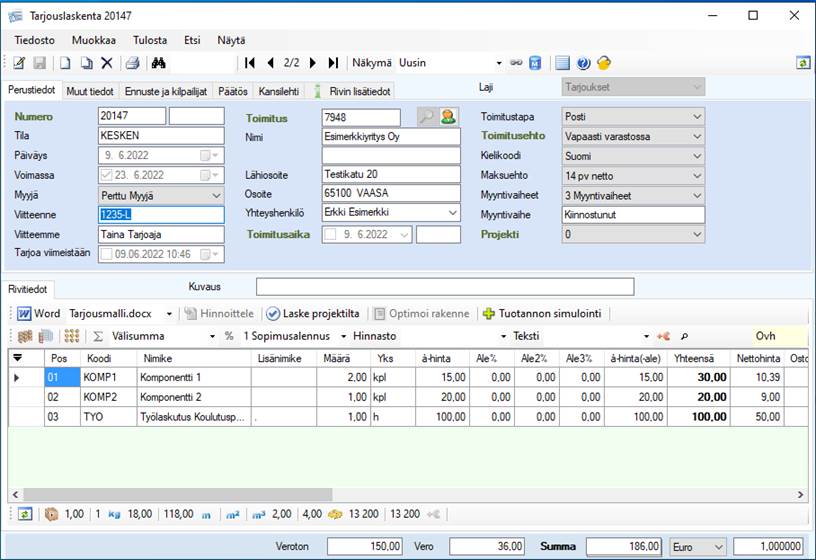This screenshot has width=816, height=560.
Task: Switch to Muut tiedot tab
Action: [90, 91]
